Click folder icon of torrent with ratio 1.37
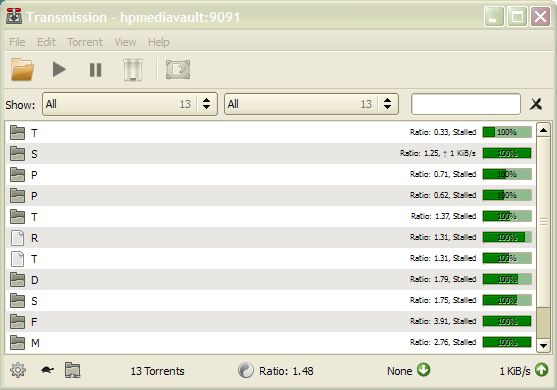Screen dimensions: 557x390 [17, 216]
